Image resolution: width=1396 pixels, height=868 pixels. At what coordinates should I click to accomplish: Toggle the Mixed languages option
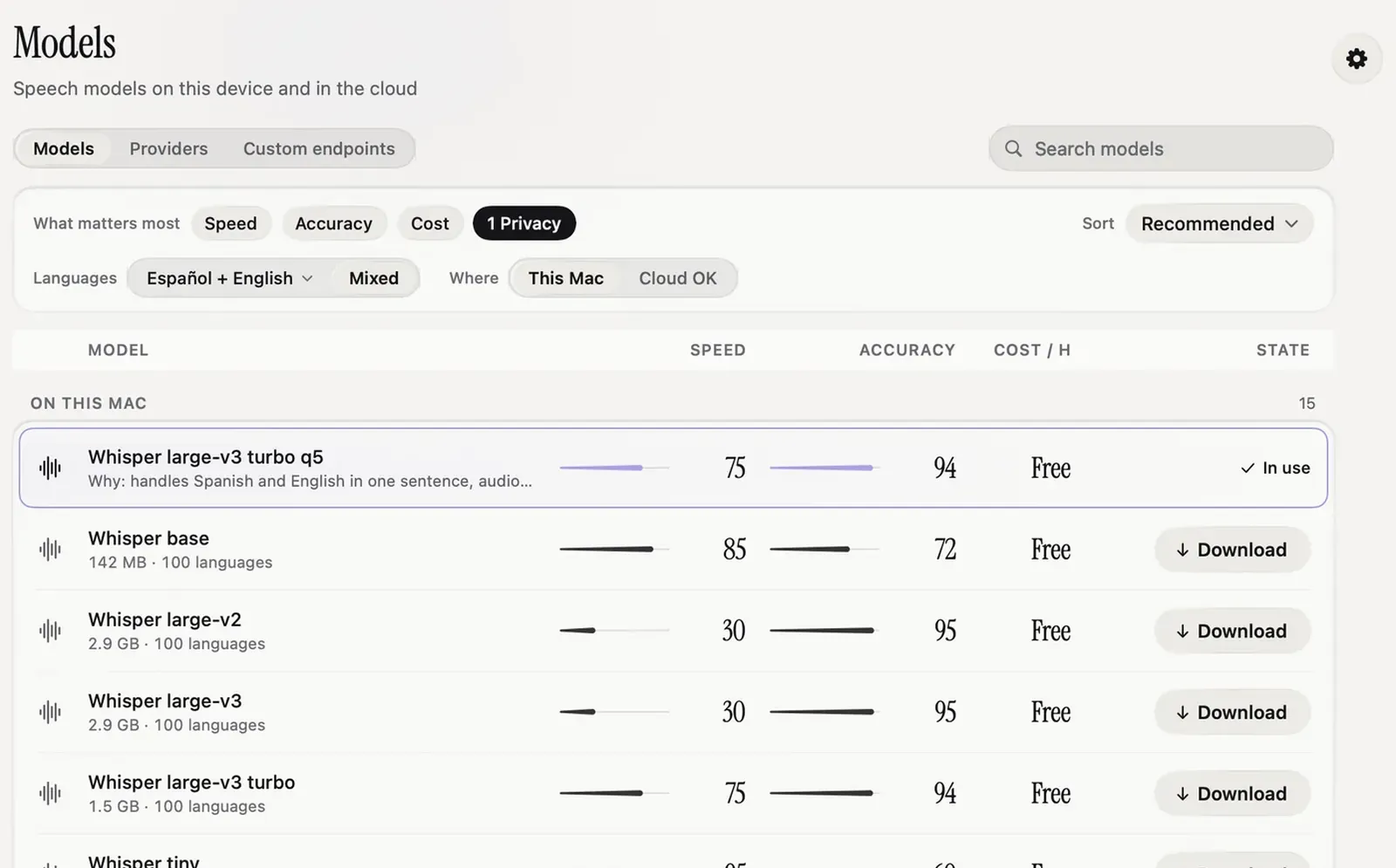tap(374, 278)
